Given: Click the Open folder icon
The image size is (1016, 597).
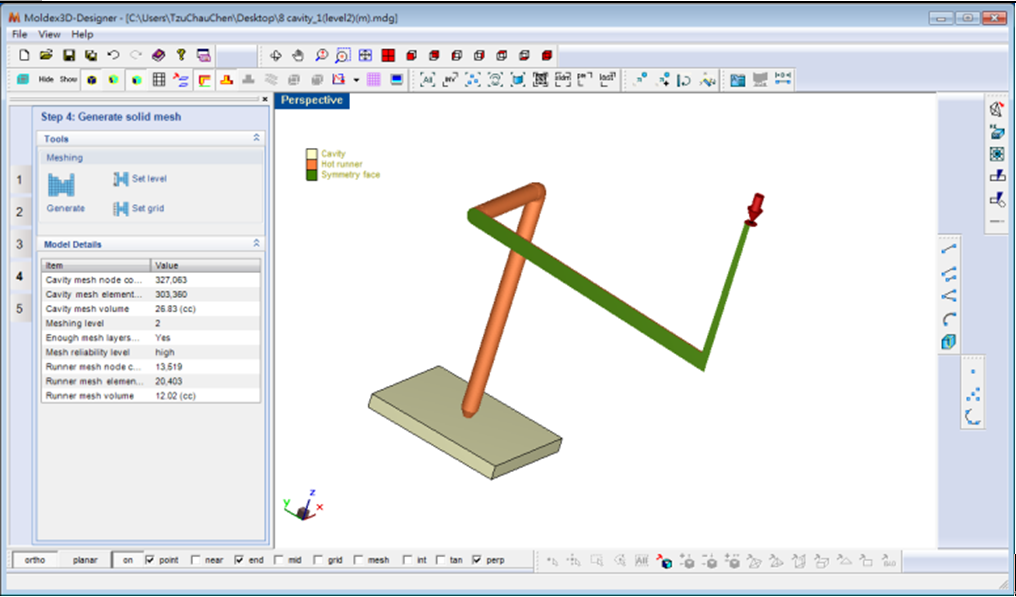Looking at the screenshot, I should tap(46, 55).
